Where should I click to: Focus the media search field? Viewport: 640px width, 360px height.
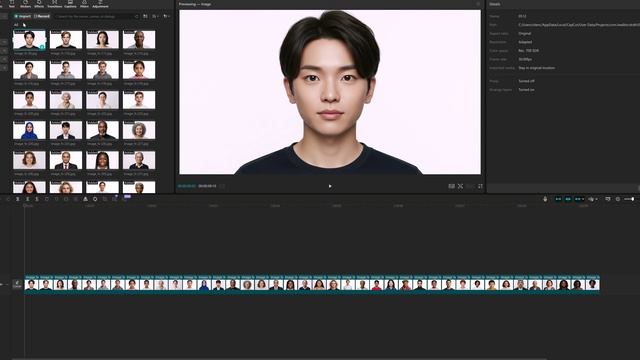click(96, 16)
